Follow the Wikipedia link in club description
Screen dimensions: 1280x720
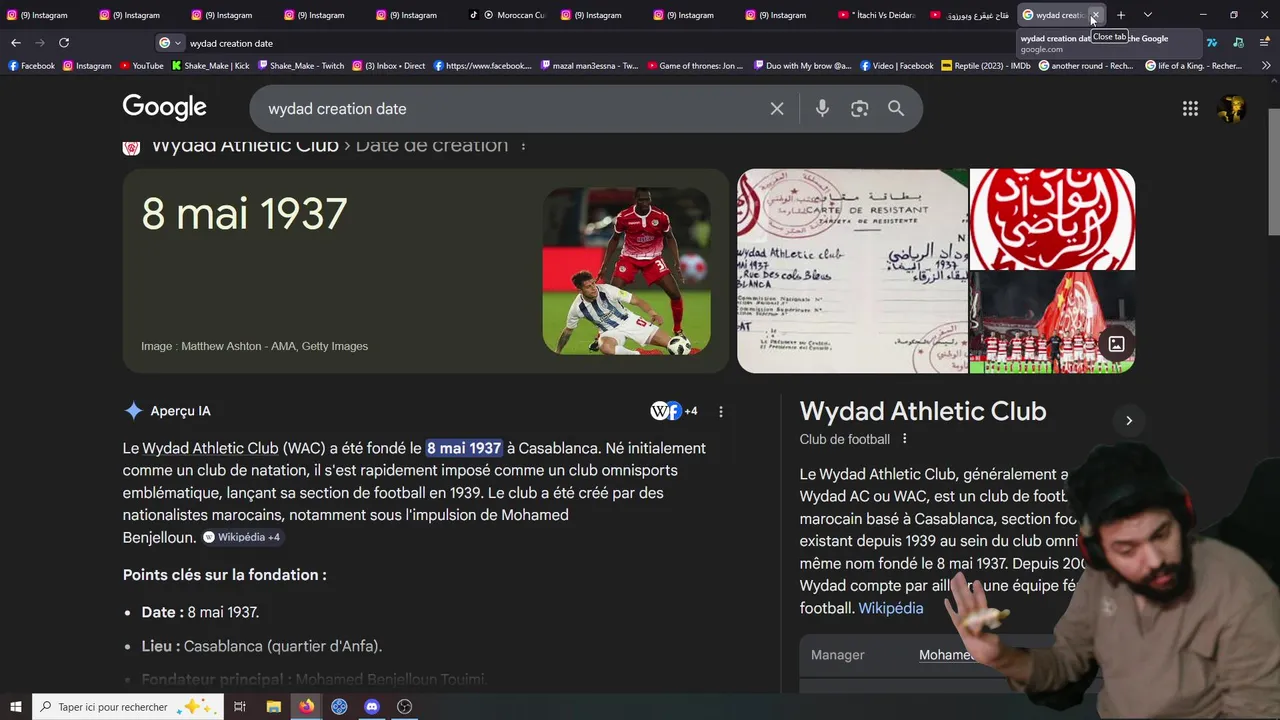890,608
